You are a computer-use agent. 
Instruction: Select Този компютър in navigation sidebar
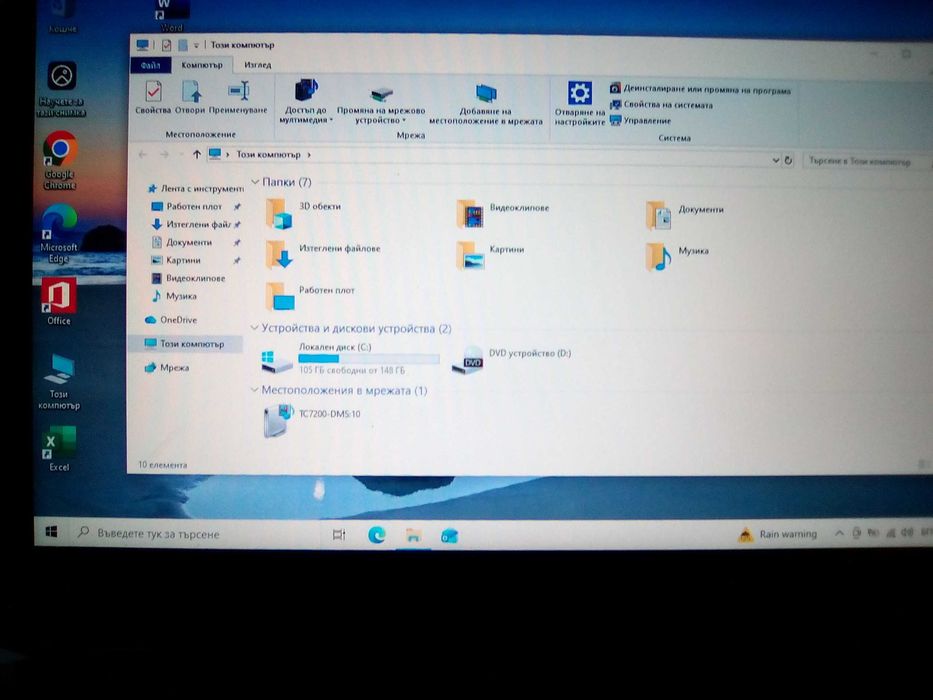(184, 343)
